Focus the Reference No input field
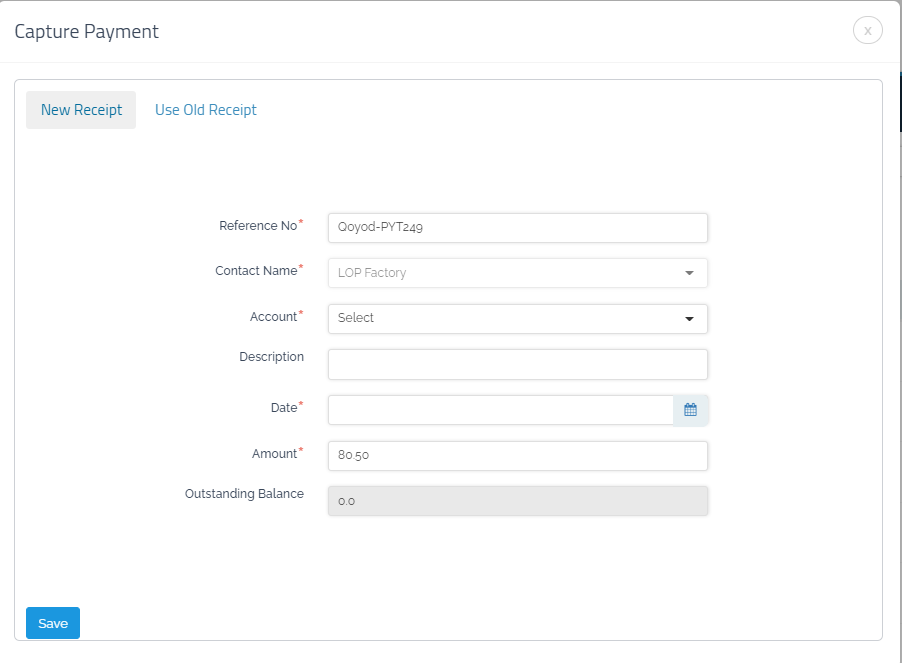The width and height of the screenshot is (902, 663). point(517,227)
